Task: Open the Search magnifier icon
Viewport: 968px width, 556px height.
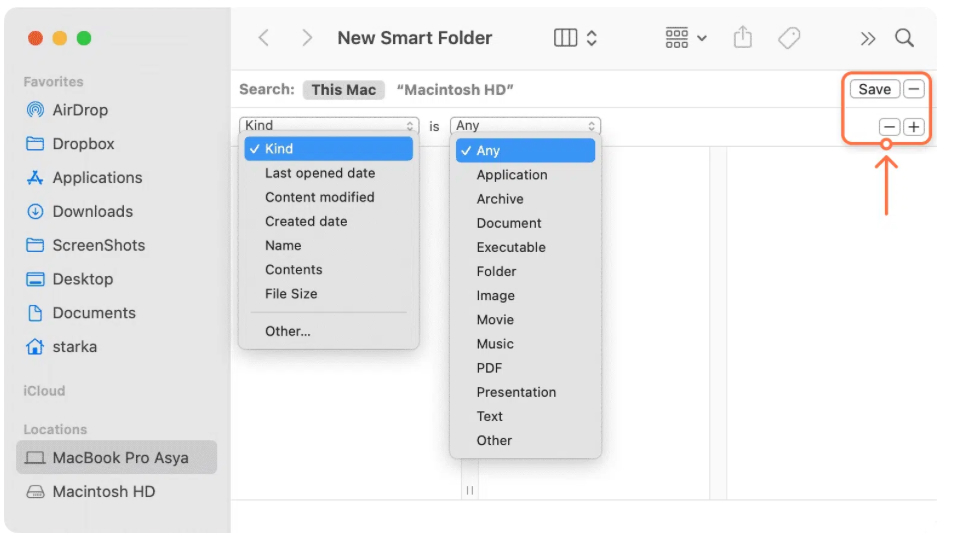Action: click(904, 38)
